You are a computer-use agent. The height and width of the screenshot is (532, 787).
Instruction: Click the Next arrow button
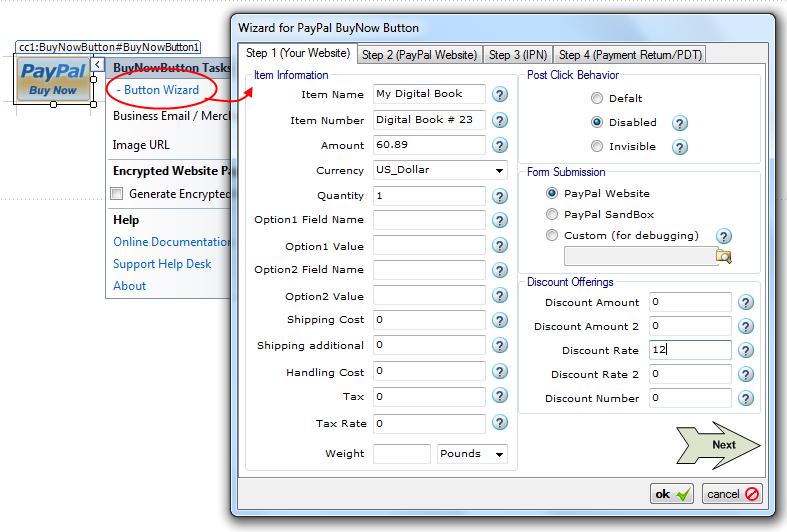(x=720, y=445)
